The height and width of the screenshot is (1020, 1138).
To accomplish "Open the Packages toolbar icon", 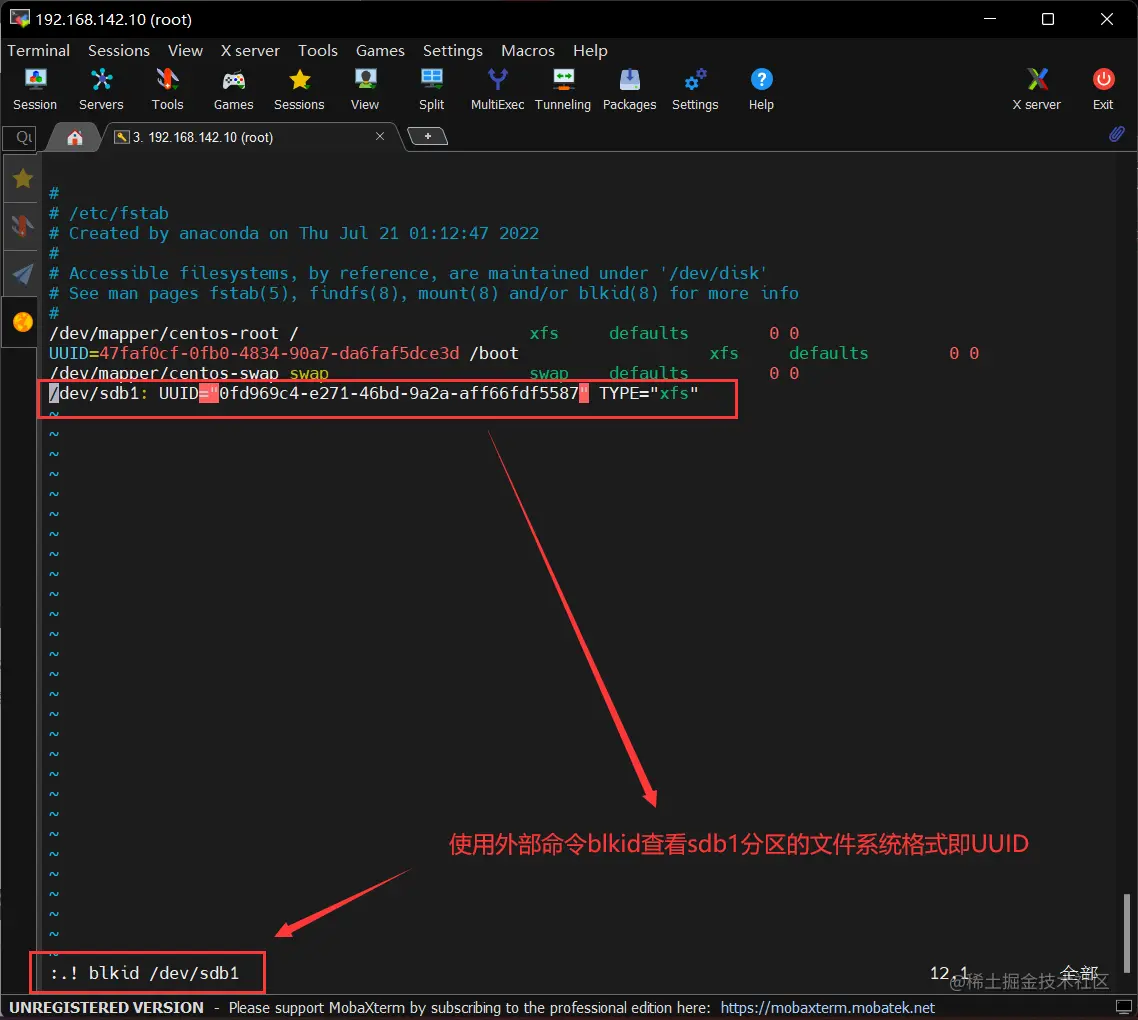I will click(629, 89).
